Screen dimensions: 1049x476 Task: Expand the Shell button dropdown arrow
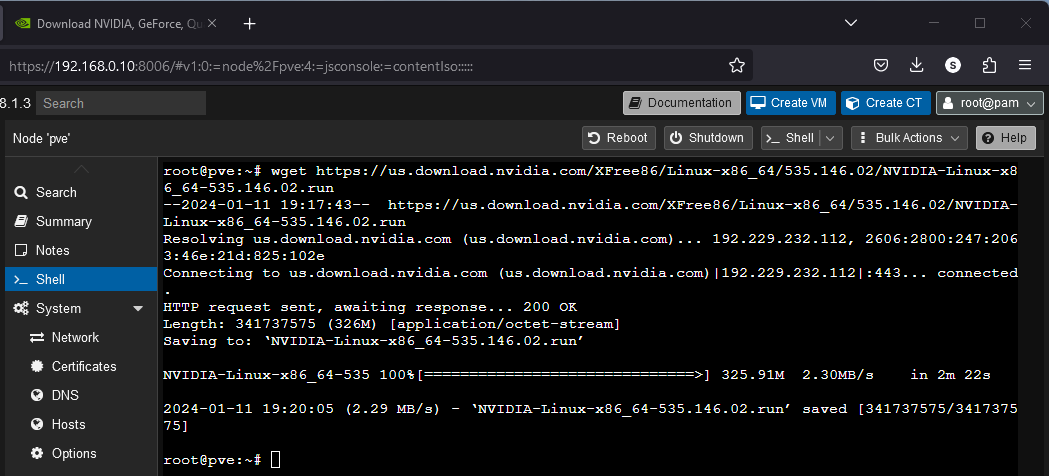pyautogui.click(x=830, y=138)
